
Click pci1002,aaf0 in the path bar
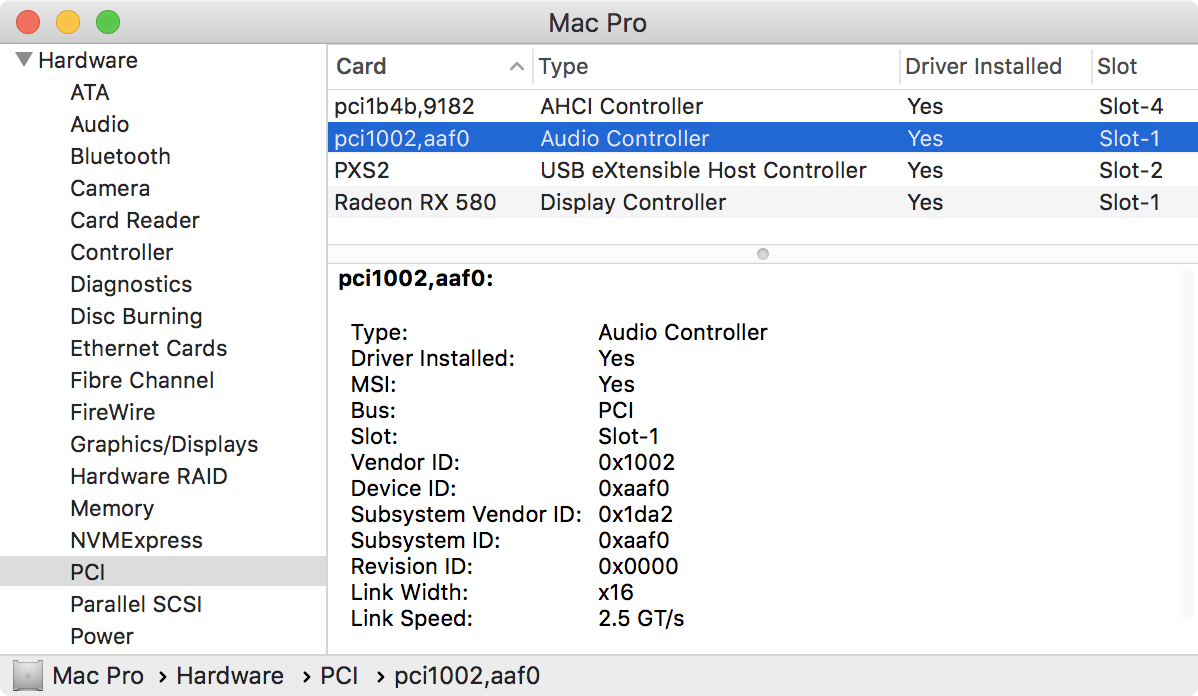467,676
